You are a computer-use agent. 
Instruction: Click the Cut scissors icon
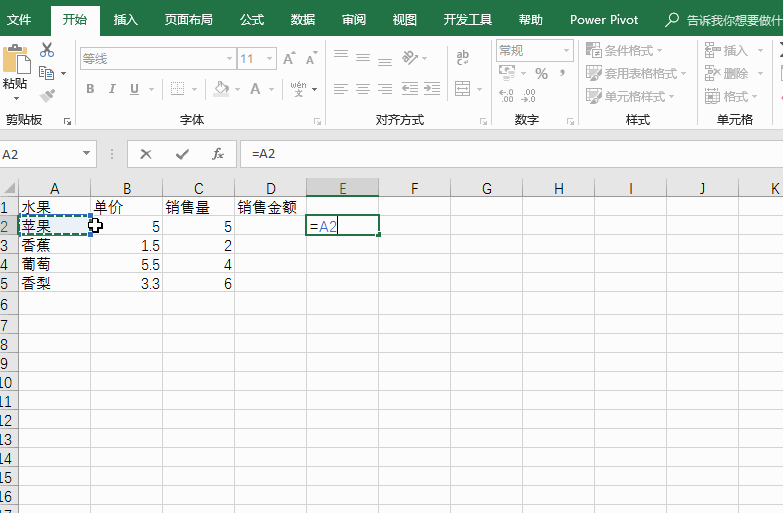pos(47,50)
